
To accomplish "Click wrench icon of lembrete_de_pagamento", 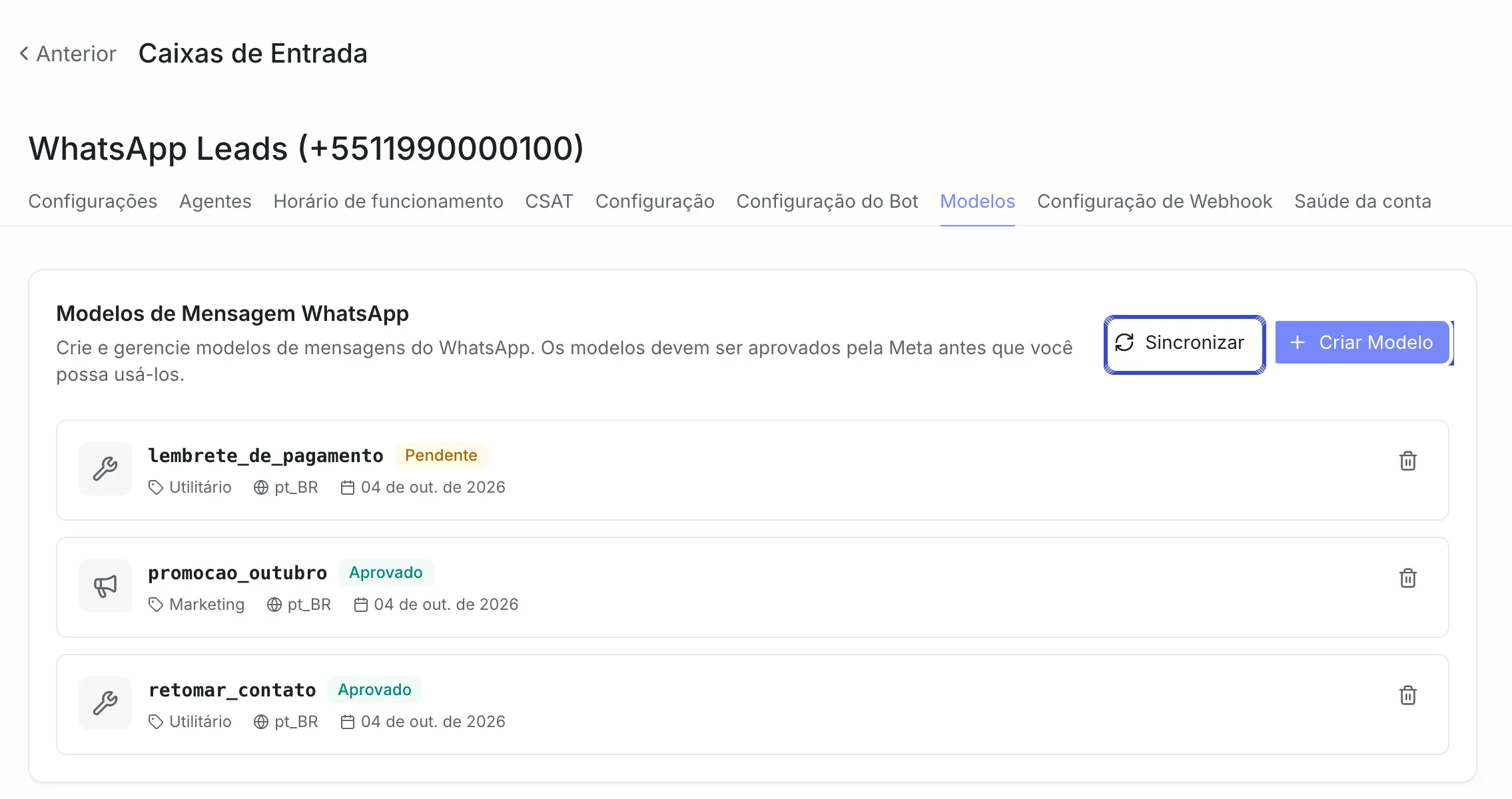I will pos(105,469).
